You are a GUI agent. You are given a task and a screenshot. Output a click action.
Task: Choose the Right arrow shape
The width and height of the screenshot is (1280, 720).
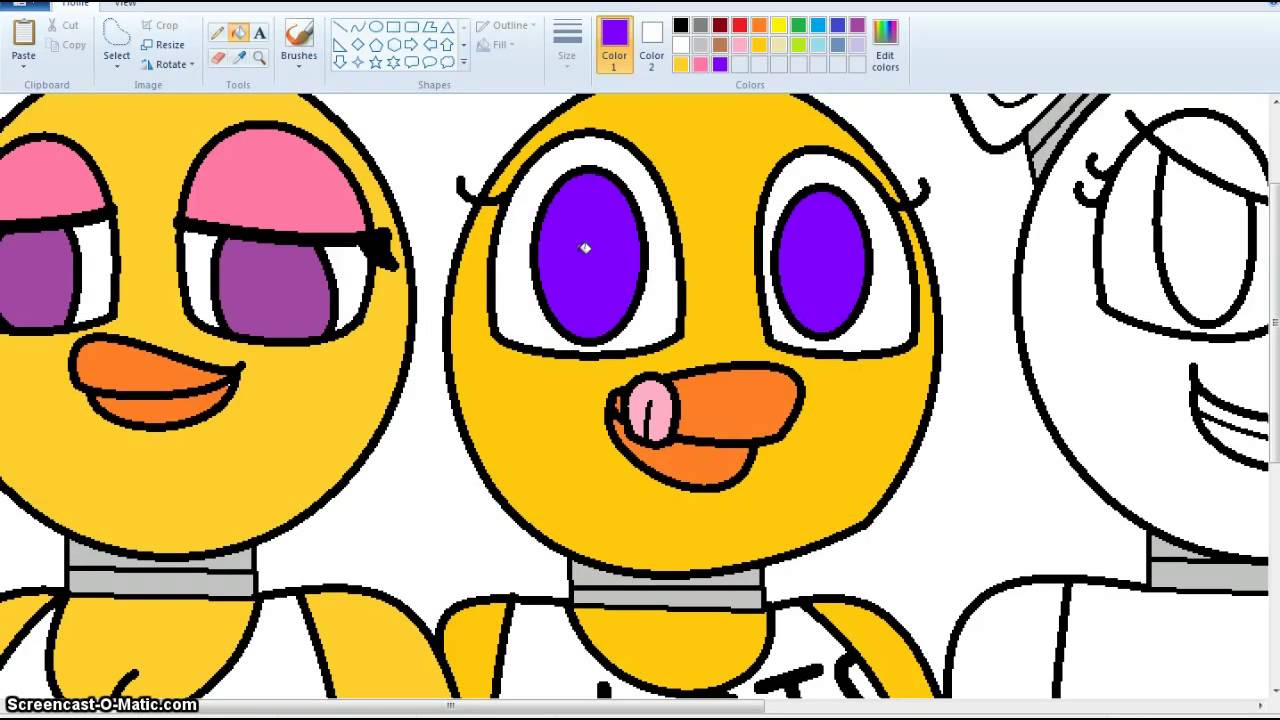(411, 44)
